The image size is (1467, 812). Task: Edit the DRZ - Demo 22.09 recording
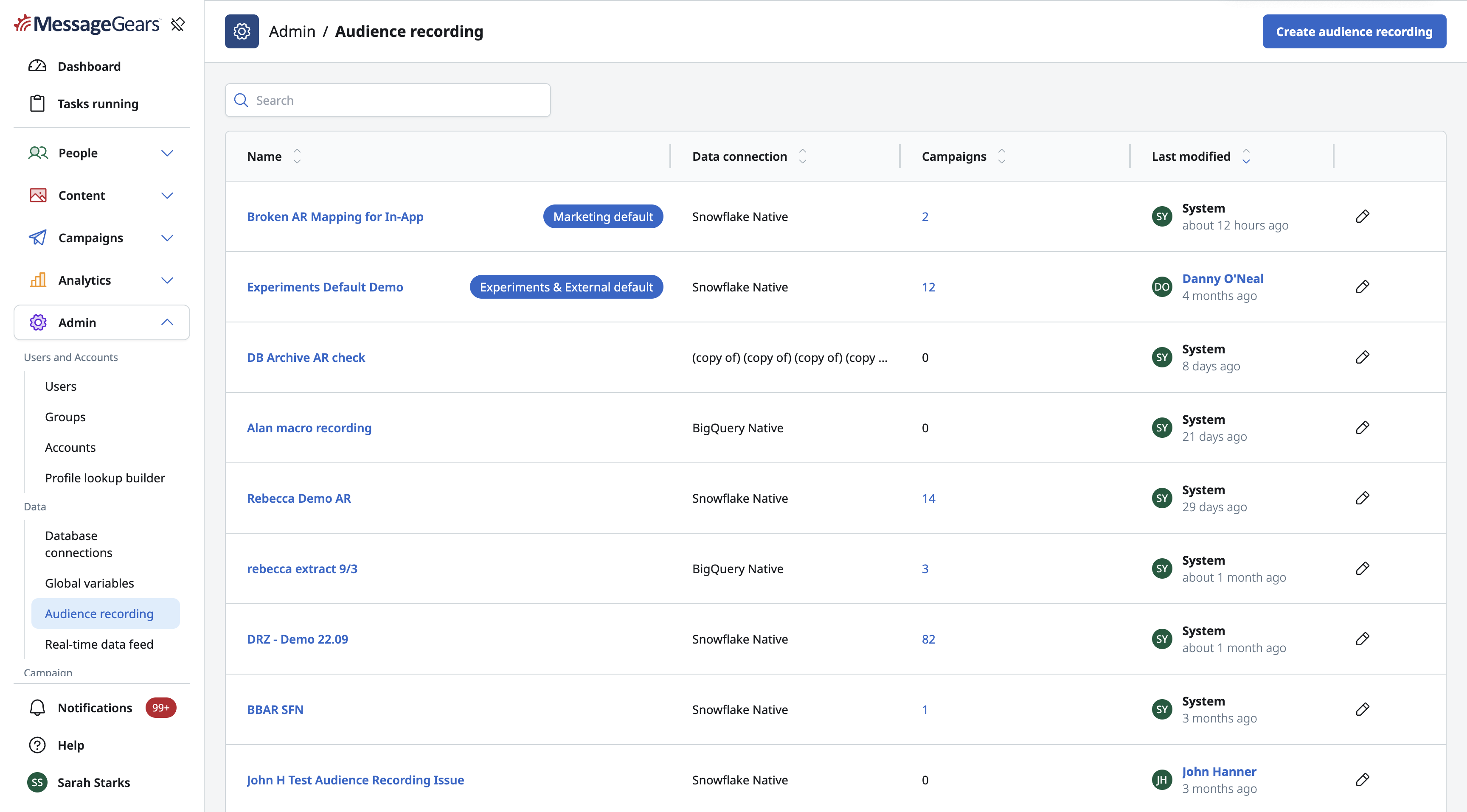click(1362, 639)
